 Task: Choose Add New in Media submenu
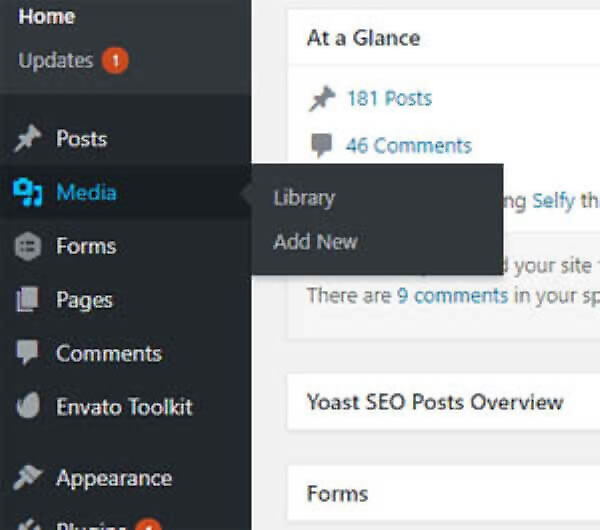coord(315,241)
